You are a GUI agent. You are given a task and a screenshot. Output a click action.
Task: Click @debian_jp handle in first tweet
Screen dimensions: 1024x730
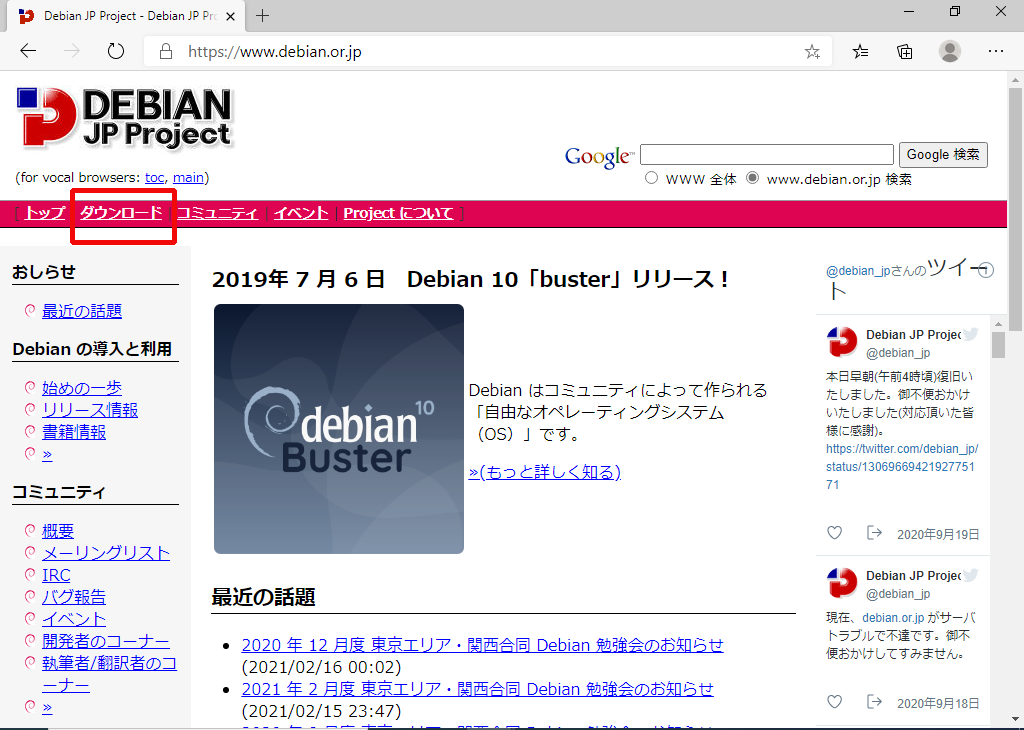898,353
